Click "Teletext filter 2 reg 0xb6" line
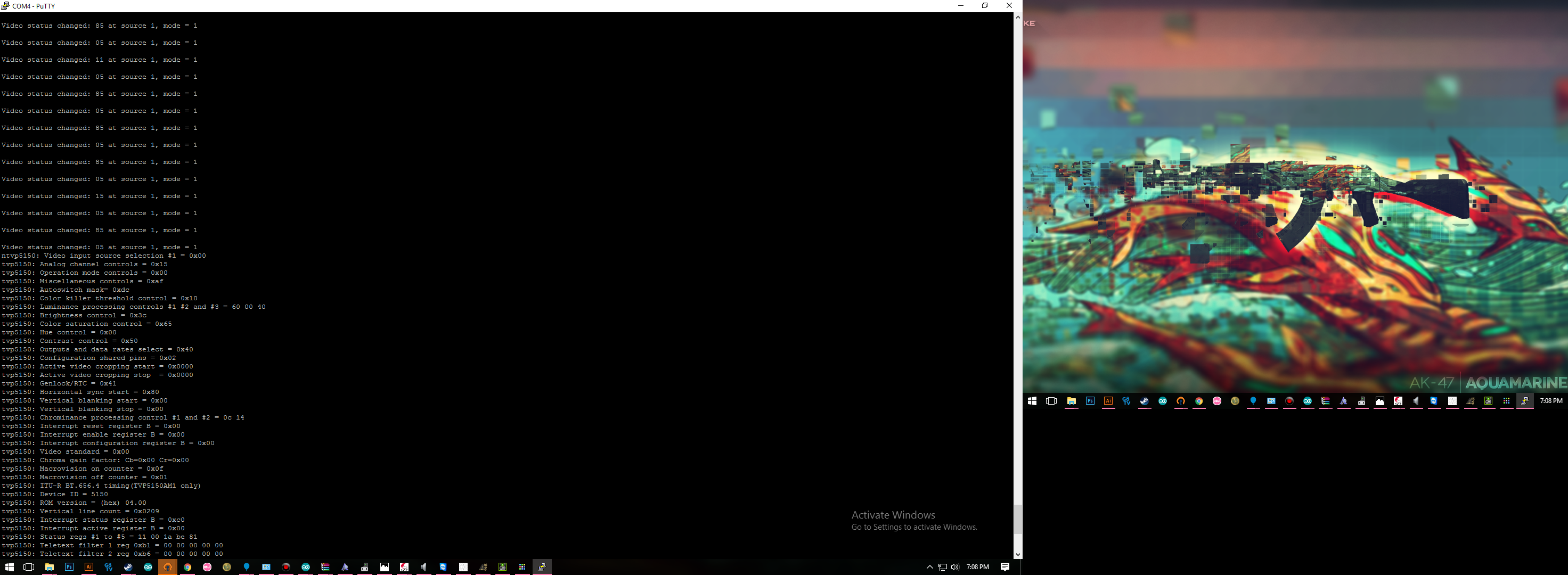The height and width of the screenshot is (575, 1568). pyautogui.click(x=112, y=554)
